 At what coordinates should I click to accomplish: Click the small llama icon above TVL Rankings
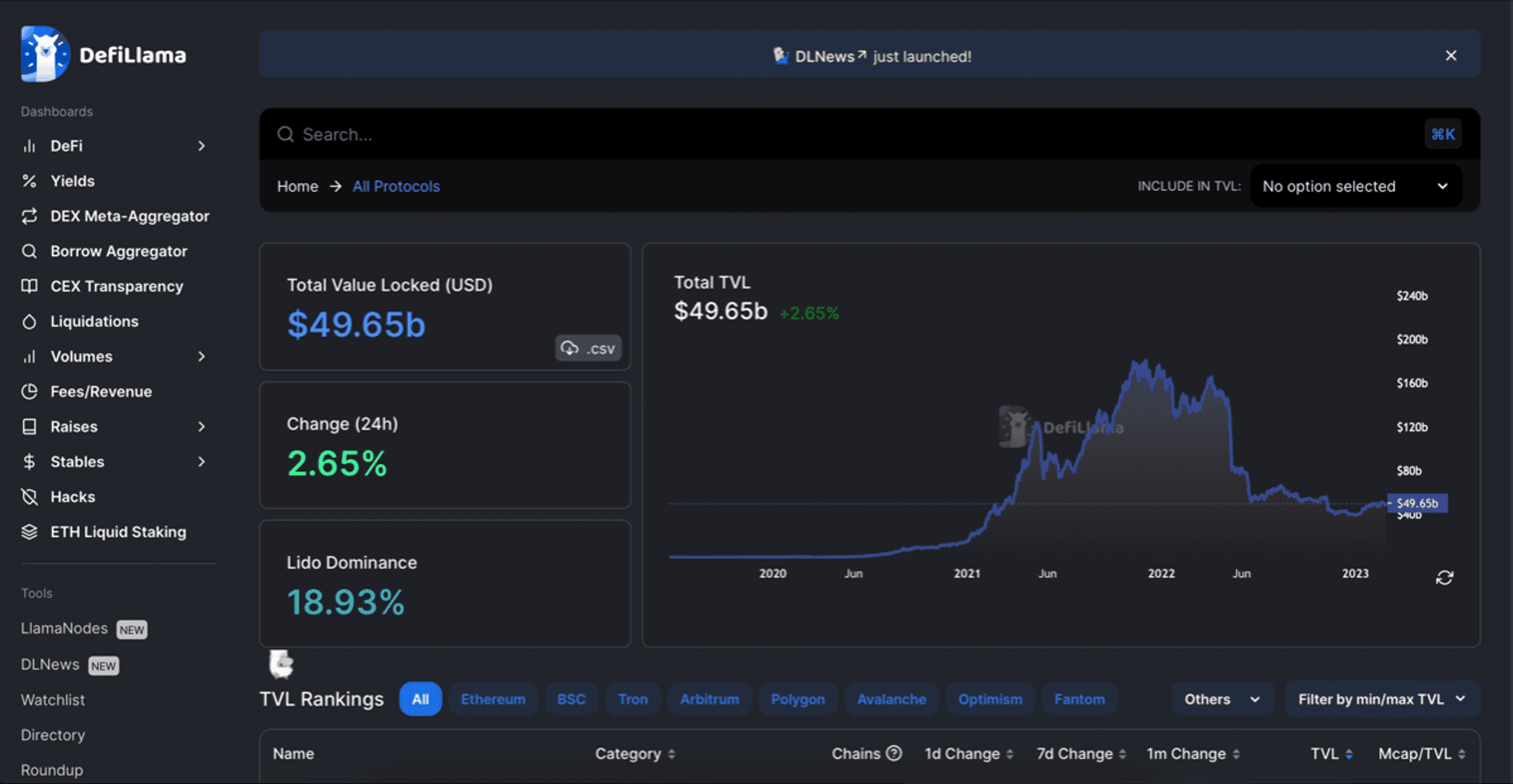pos(281,664)
